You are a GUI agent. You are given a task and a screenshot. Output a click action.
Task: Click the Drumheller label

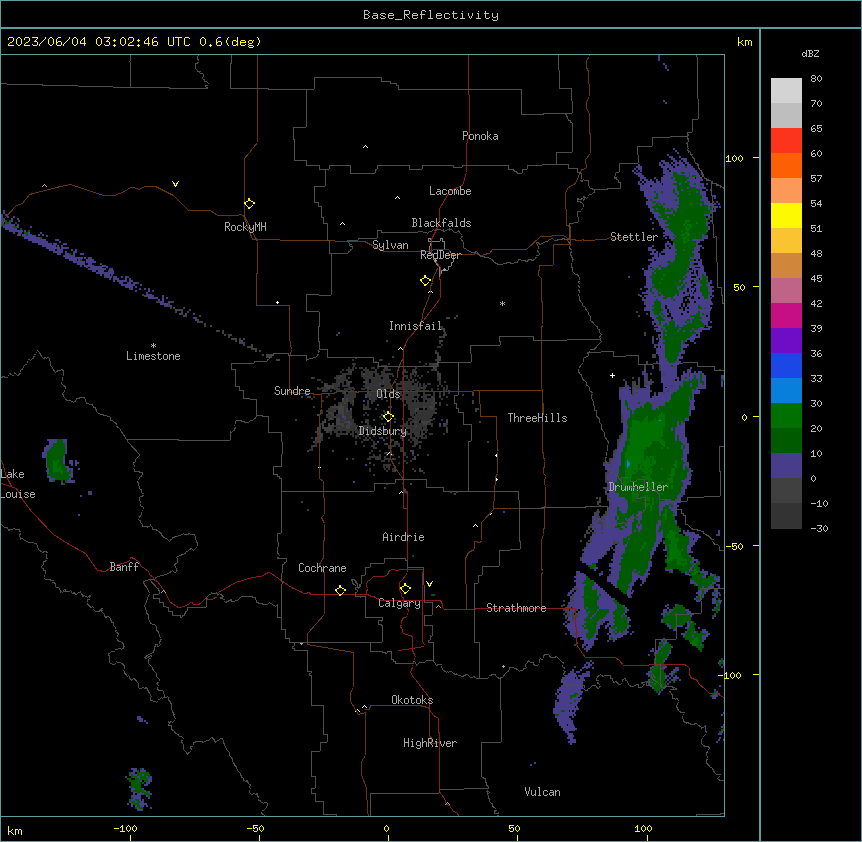638,487
